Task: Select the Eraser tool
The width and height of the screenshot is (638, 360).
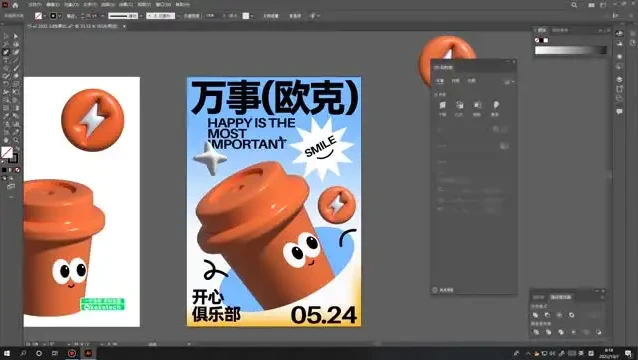Action: [x=16, y=76]
